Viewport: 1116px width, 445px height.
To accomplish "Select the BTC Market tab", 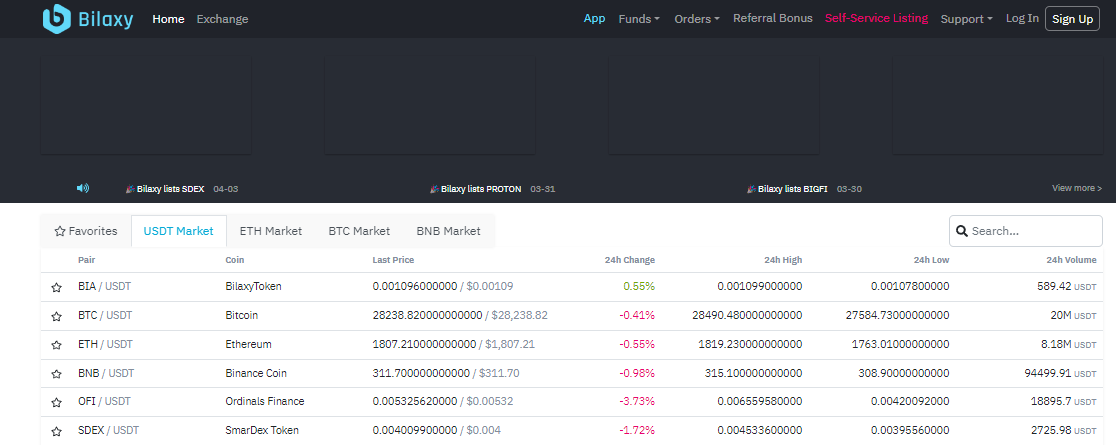I will [x=359, y=231].
